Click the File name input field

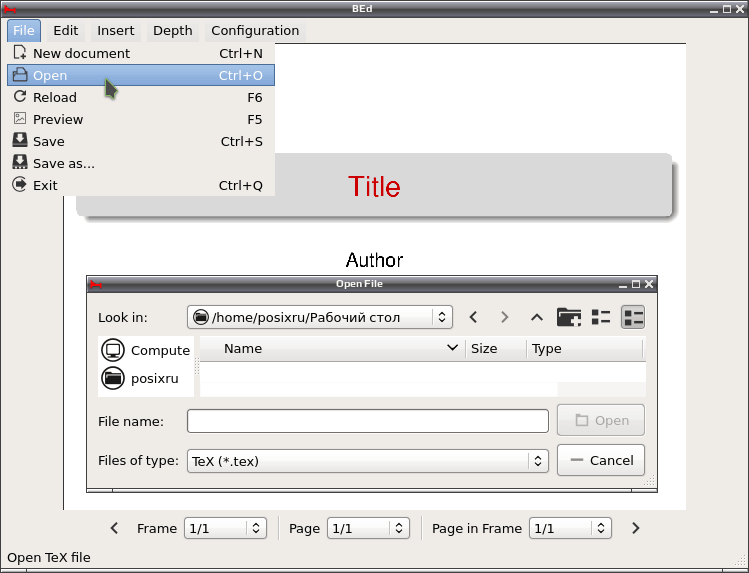(367, 421)
